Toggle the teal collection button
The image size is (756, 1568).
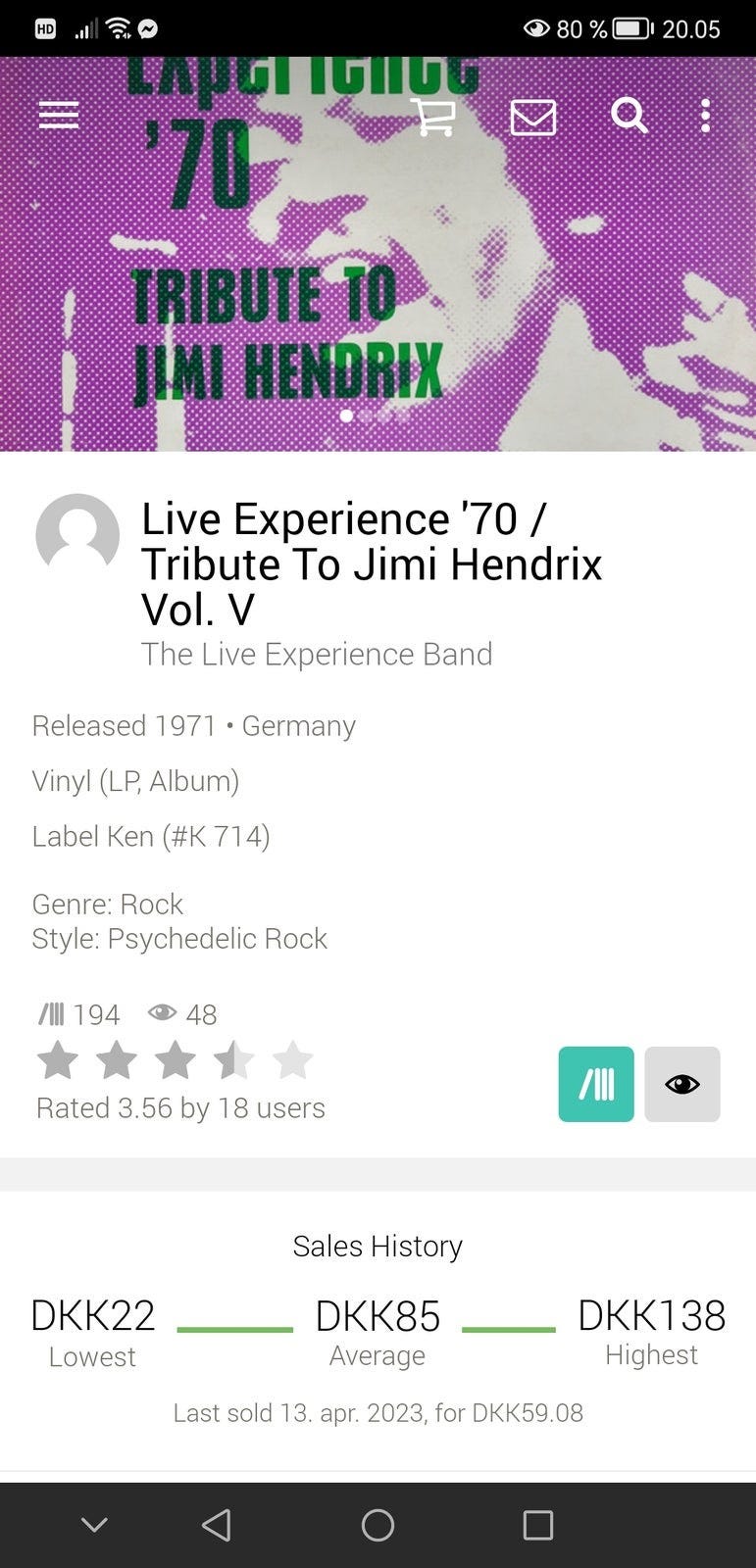pos(596,1084)
